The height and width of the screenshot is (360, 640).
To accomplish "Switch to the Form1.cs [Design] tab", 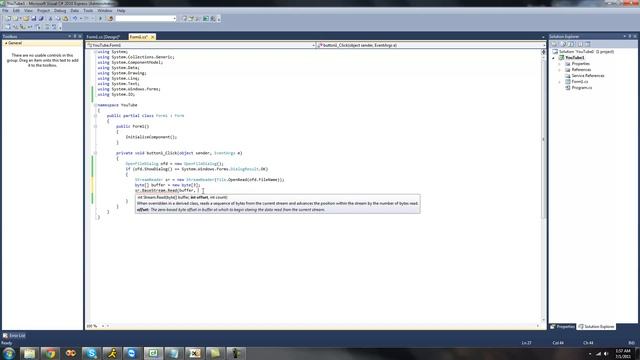I will (x=103, y=37).
